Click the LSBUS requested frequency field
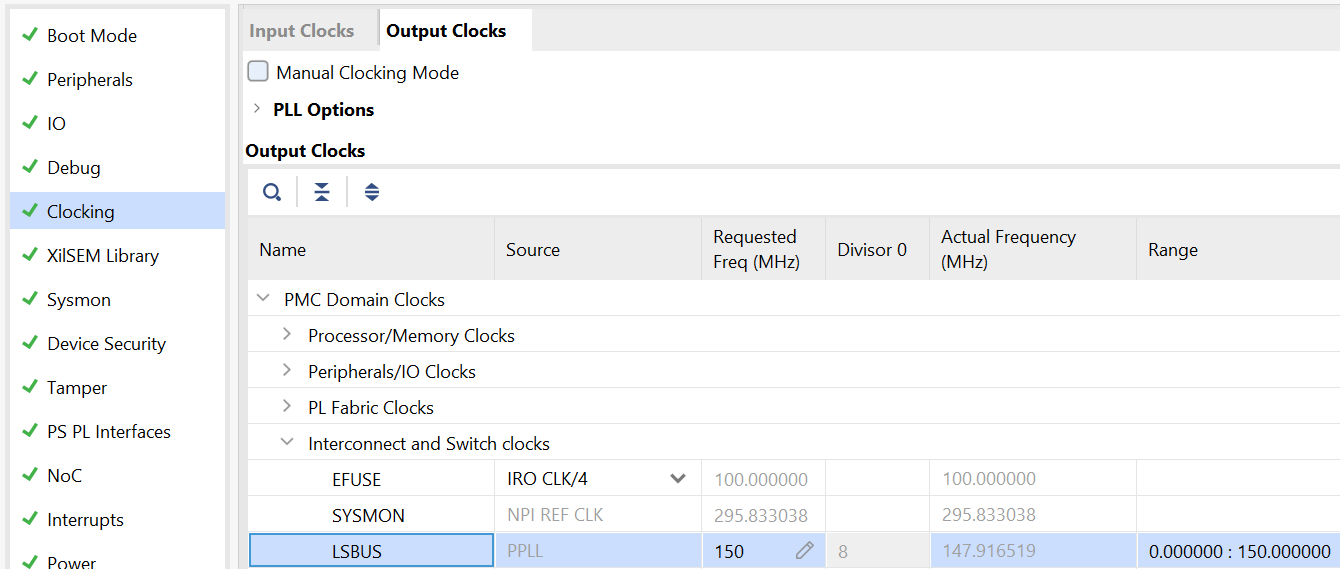 (750, 551)
